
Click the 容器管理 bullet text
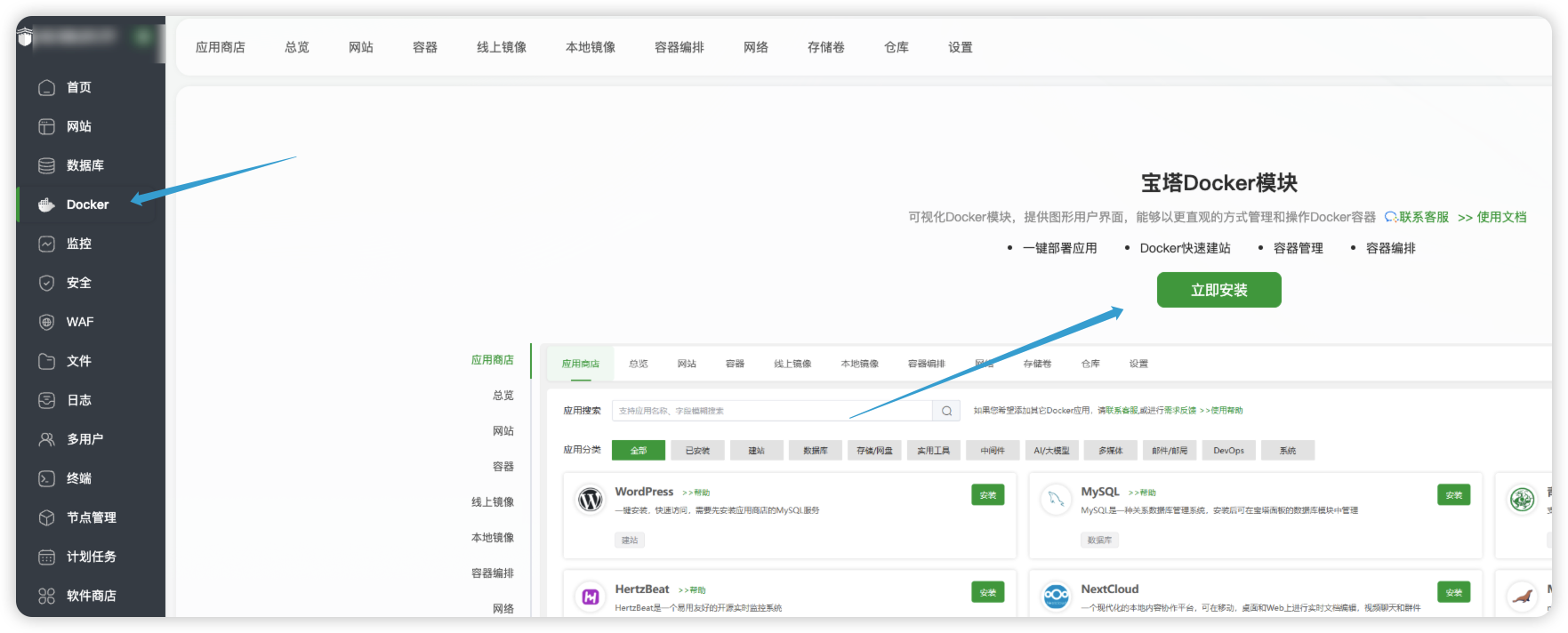tap(1298, 248)
